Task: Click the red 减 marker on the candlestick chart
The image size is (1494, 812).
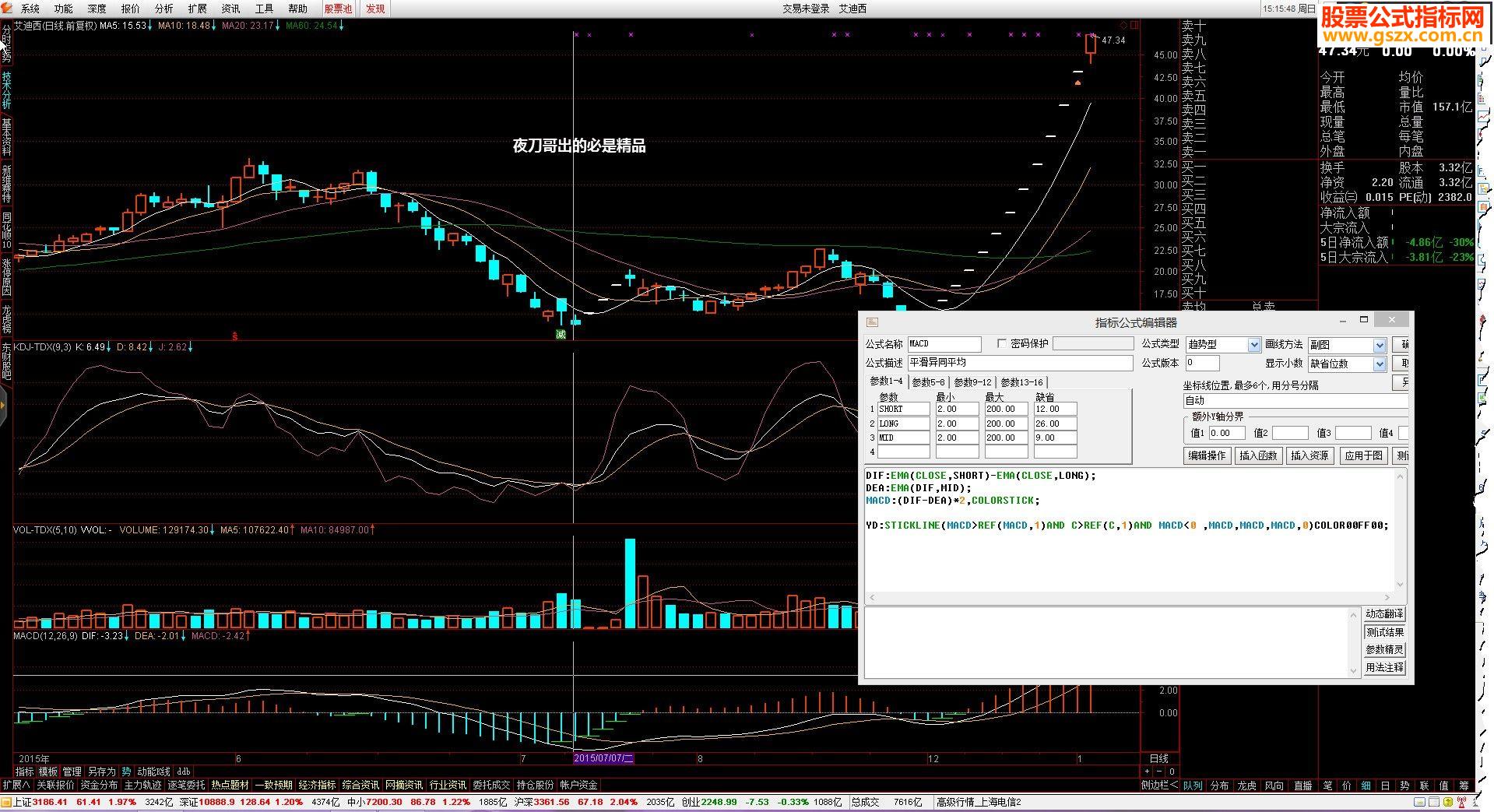Action: [x=561, y=334]
